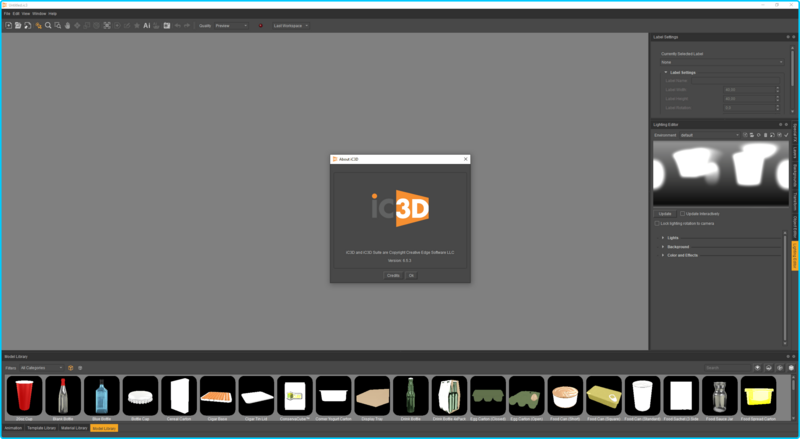Switch to the Template Library tab
This screenshot has height=439, width=800.
point(41,428)
